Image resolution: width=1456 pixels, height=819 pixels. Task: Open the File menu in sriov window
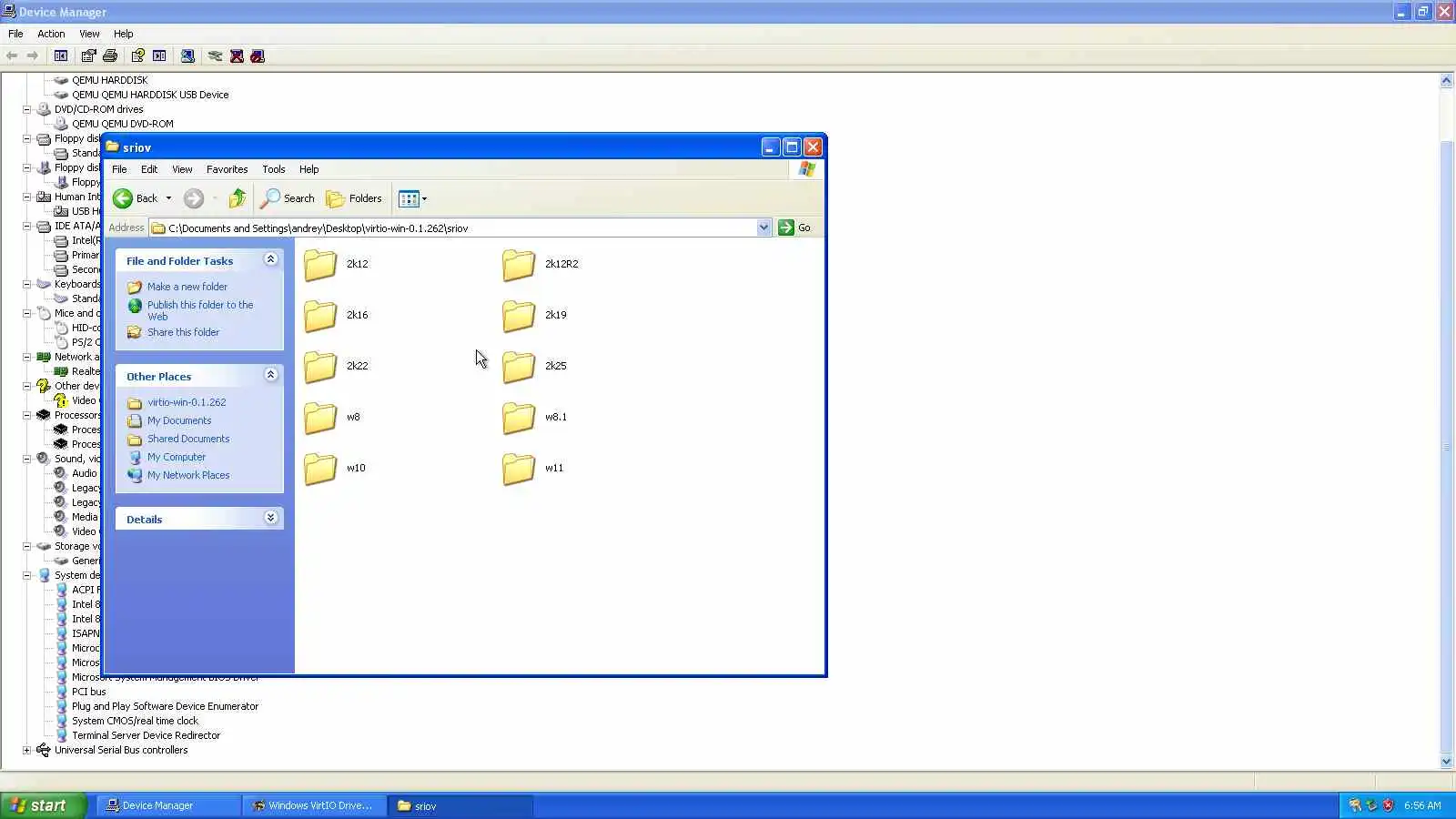119,169
